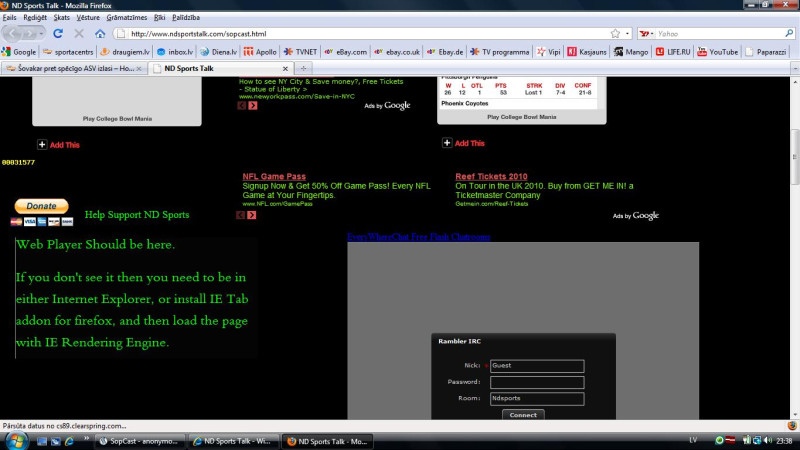800x450 pixels.
Task: Open the sportacentrs bookmark
Action: (68, 52)
